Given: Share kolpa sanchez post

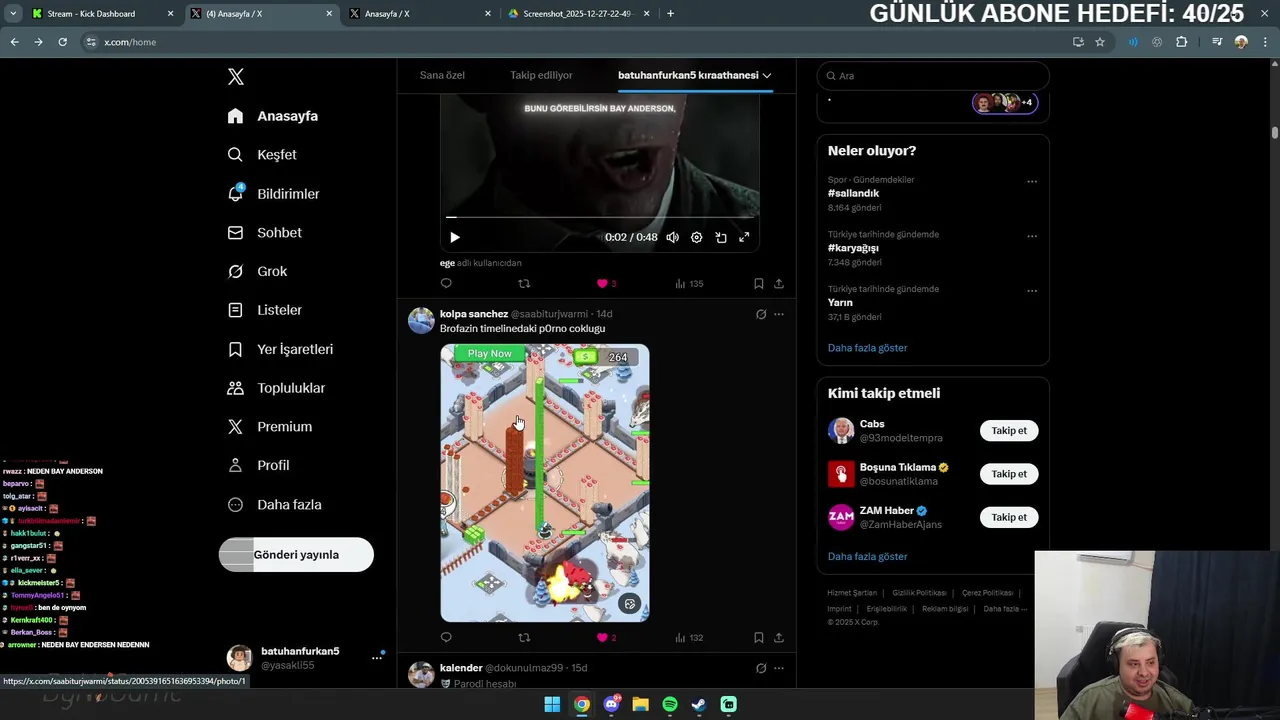Looking at the screenshot, I should pyautogui.click(x=779, y=638).
